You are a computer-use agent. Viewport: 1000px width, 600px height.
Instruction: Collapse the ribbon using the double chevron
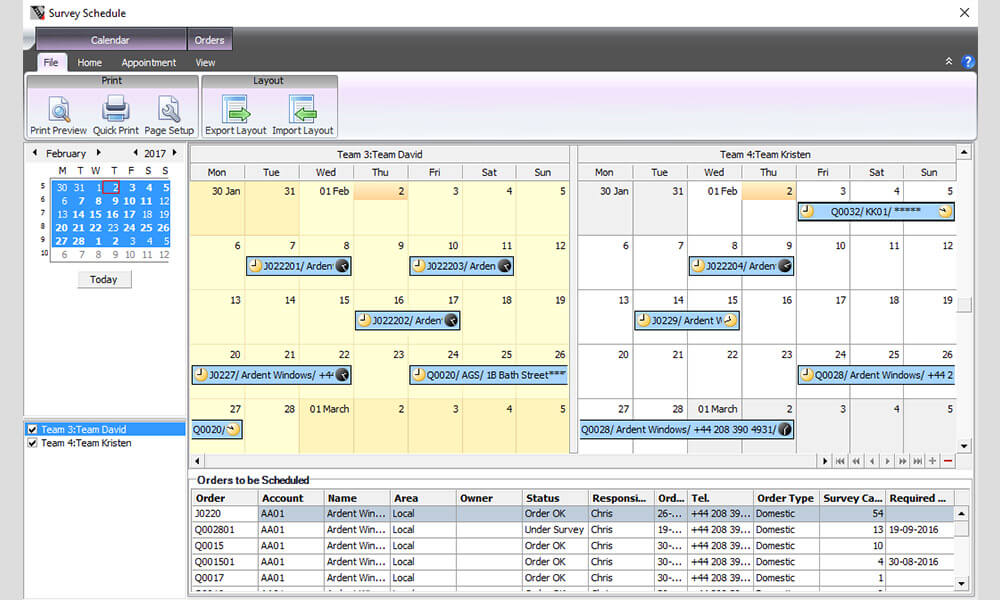coord(949,62)
